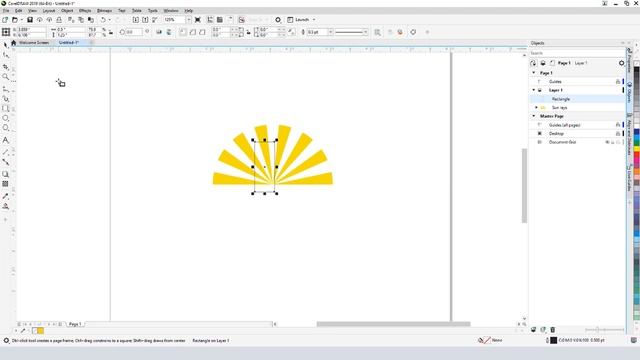Screen dimensions: 640x360
Task: Toggle lock on Desktop layer
Action: 618,133
